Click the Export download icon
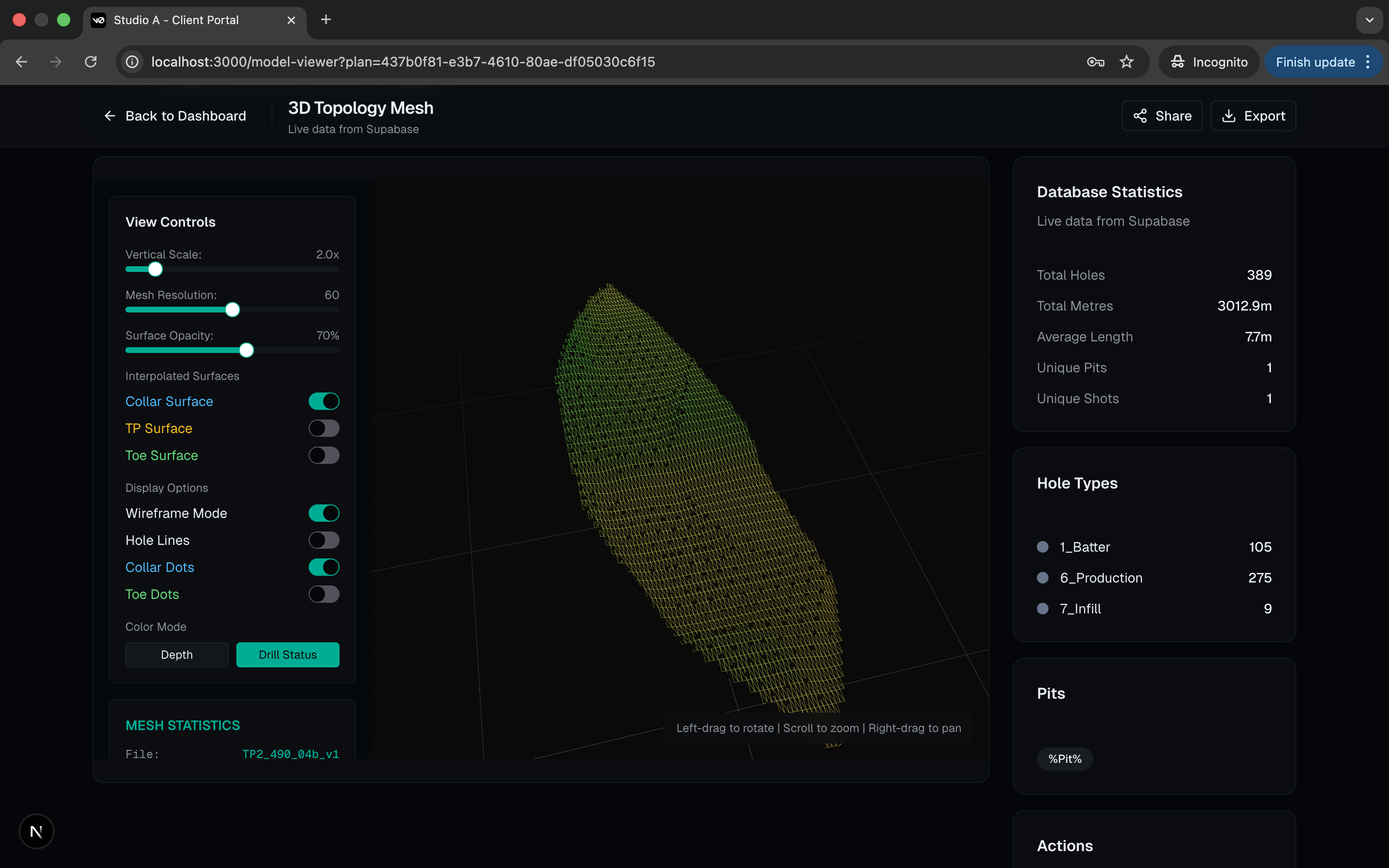Image resolution: width=1389 pixels, height=868 pixels. pos(1229,116)
